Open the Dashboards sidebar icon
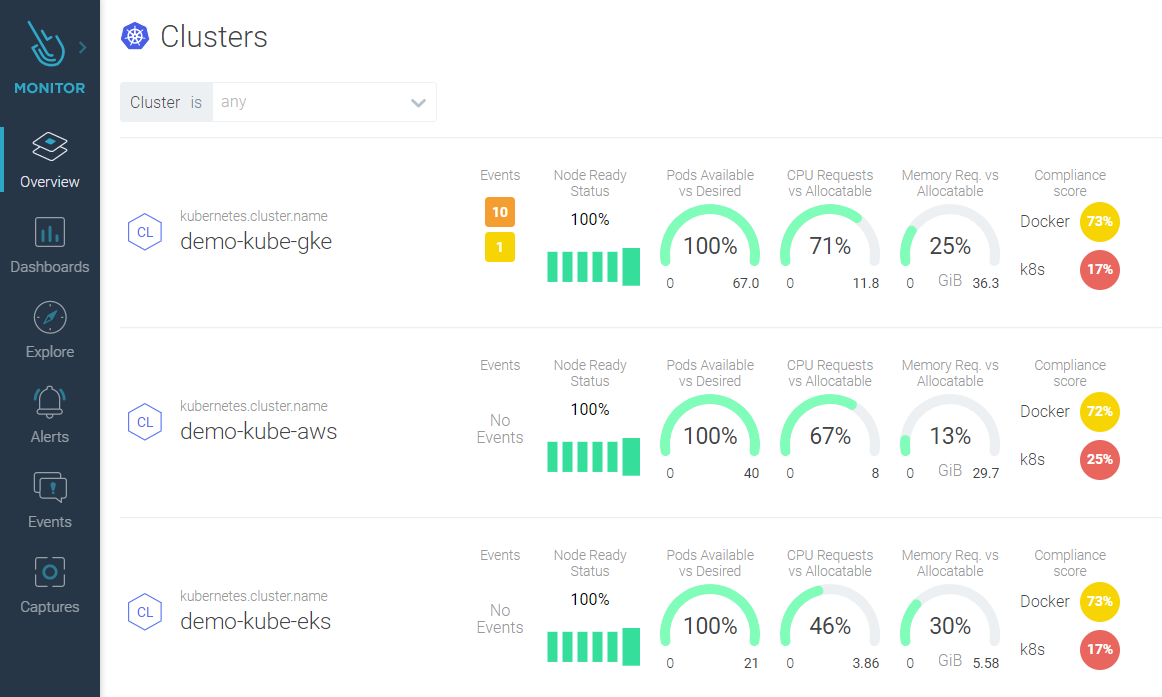Image resolution: width=1162 pixels, height=697 pixels. click(50, 233)
